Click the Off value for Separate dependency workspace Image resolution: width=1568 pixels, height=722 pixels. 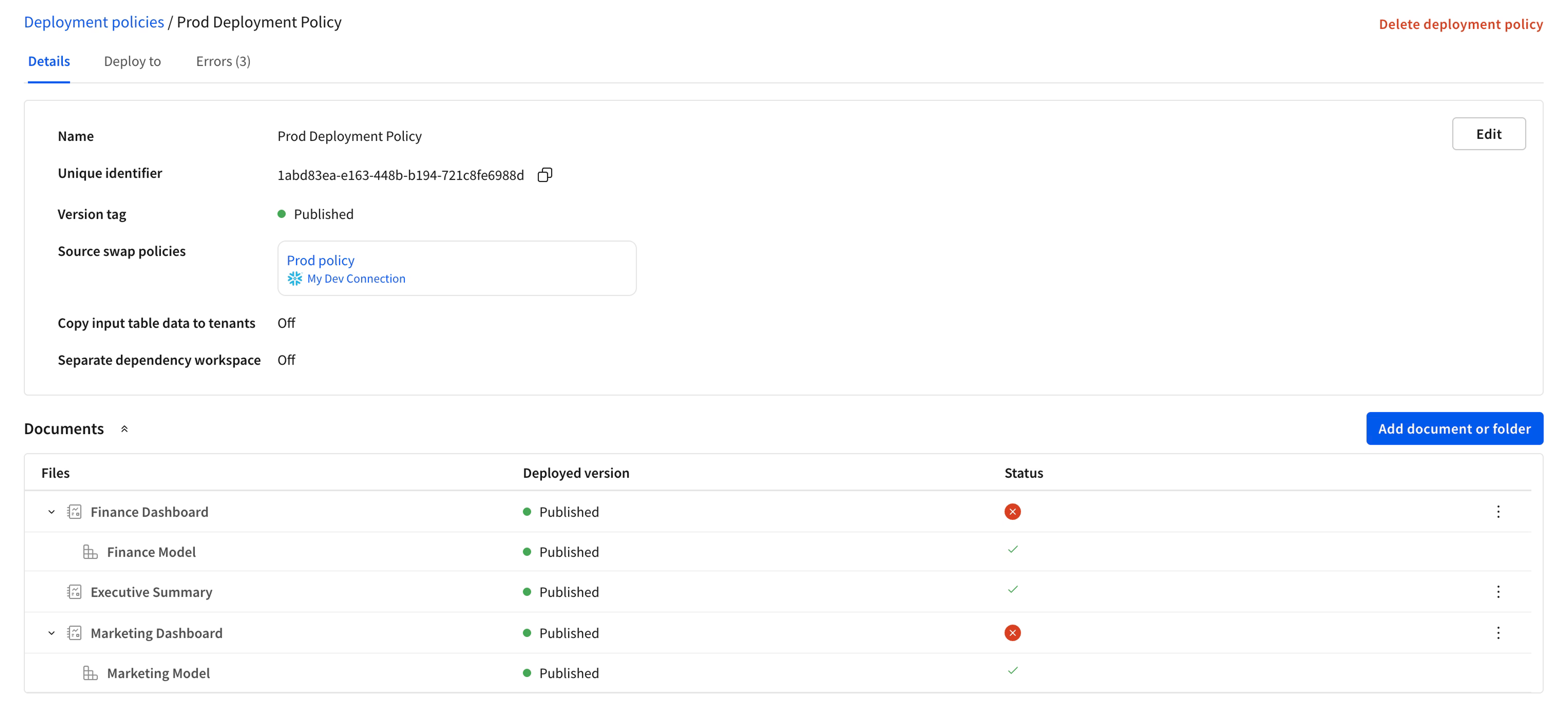click(x=286, y=361)
